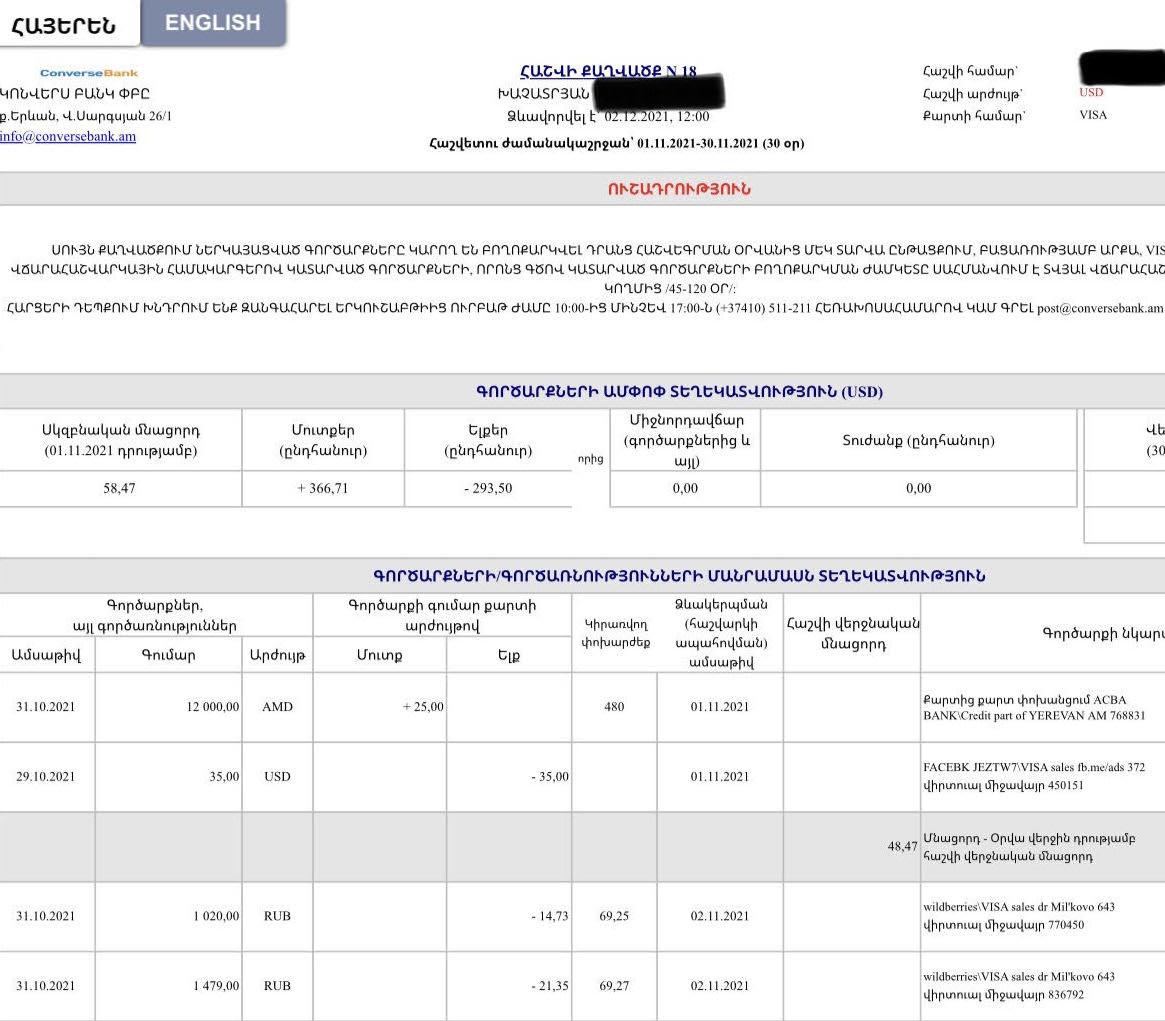Screen dimensions: 1165x1021
Task: Click the 02.11.2021 cell in the 1 020,00 row
Action: 720,916
